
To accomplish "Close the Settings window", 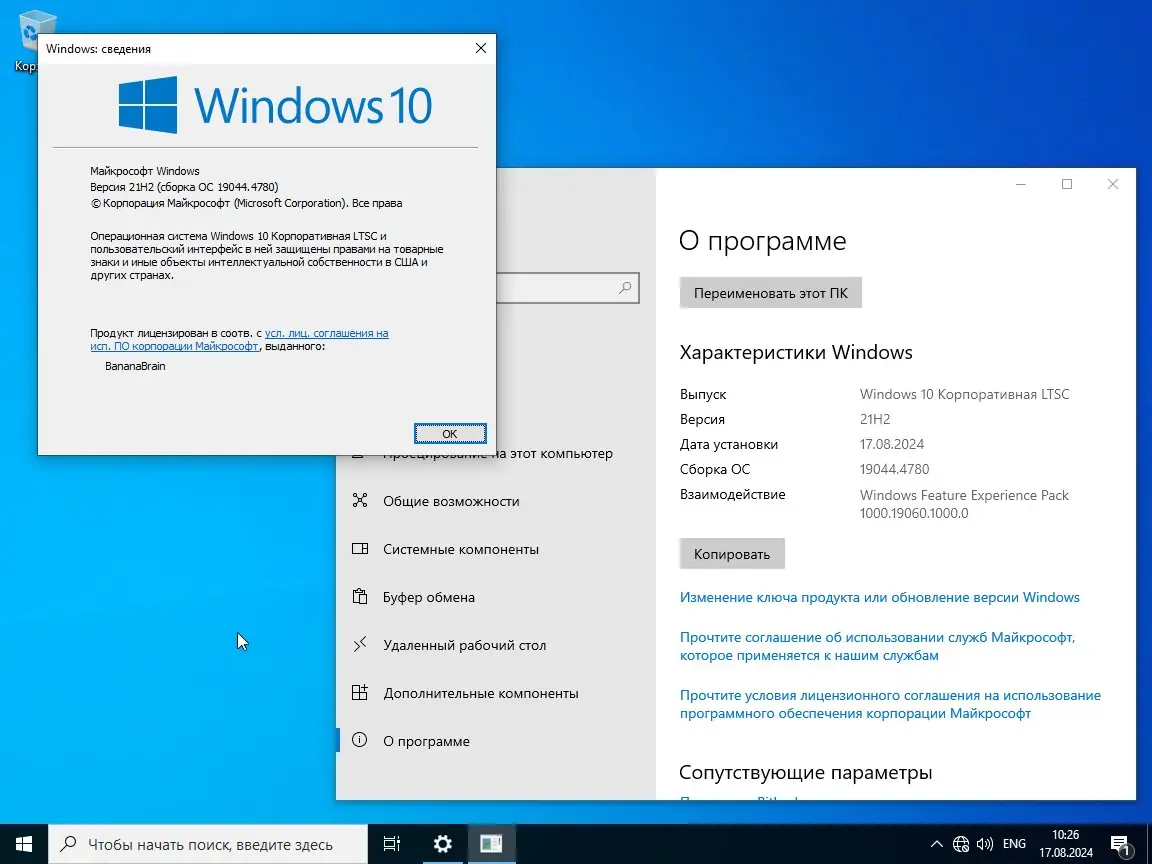I will tap(1112, 184).
